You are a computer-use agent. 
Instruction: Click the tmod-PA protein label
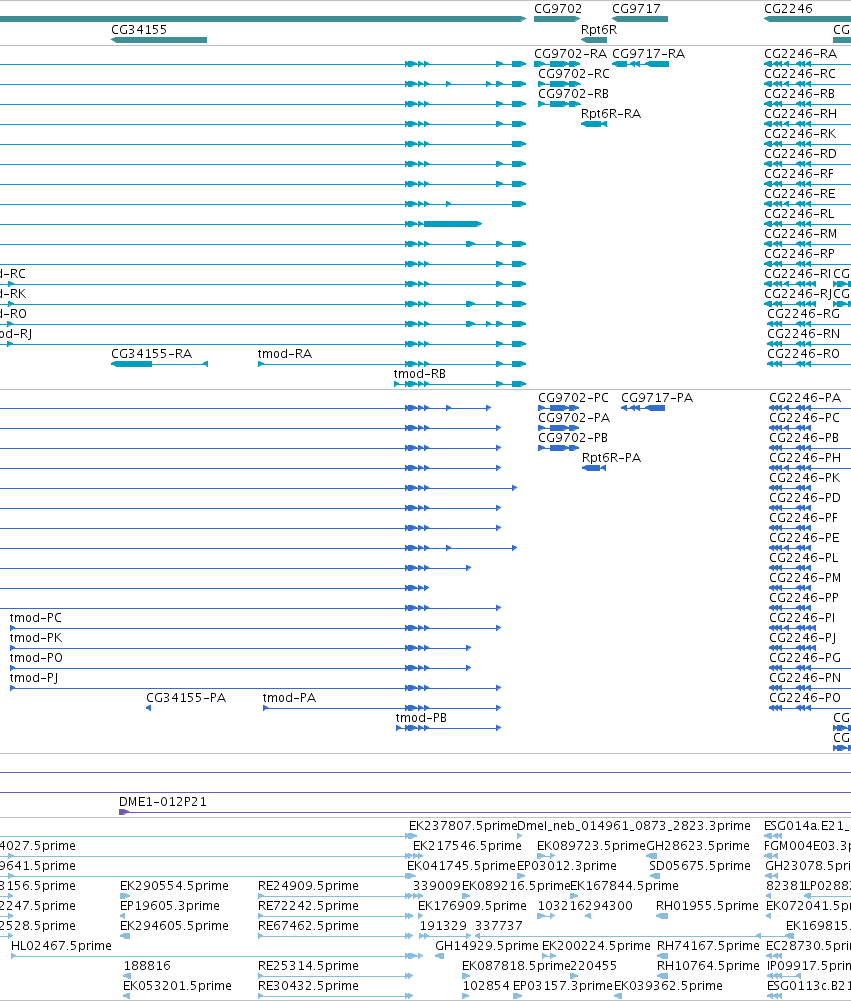pos(289,698)
